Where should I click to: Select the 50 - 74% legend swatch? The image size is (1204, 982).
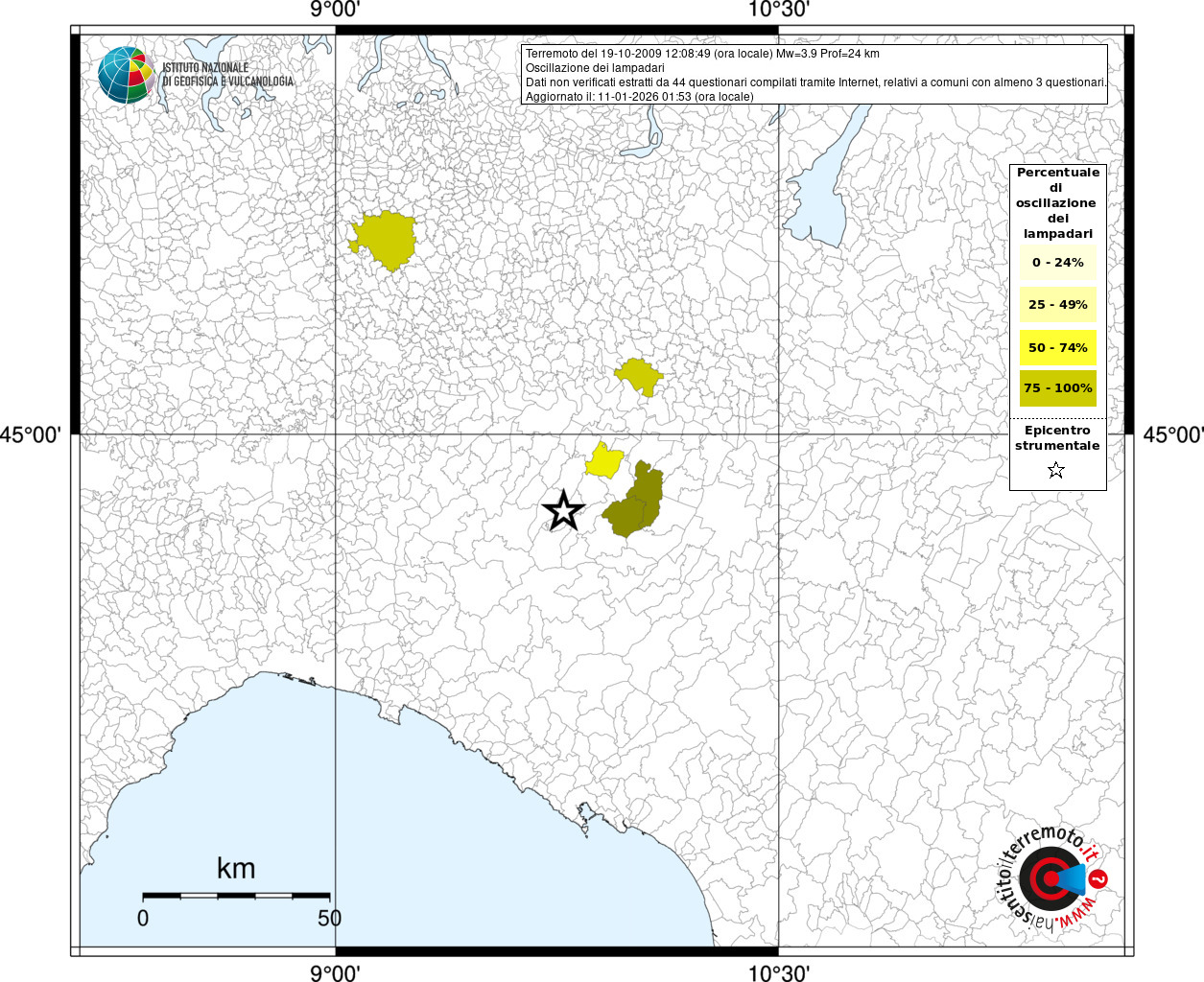coord(1058,347)
